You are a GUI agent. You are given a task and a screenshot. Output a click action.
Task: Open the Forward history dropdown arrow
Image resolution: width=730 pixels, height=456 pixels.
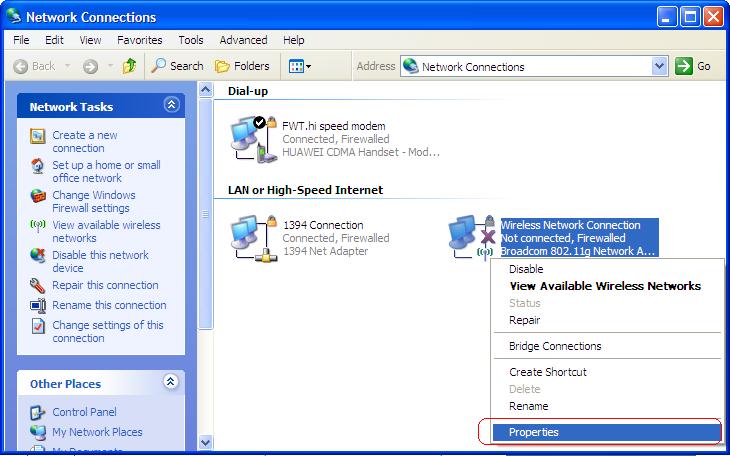(110, 66)
